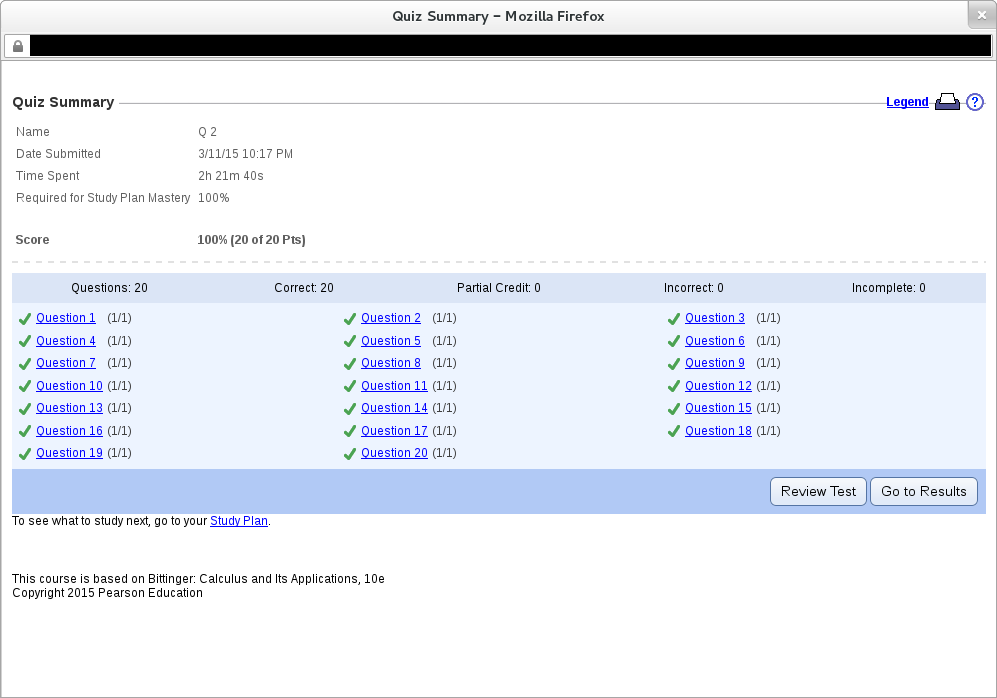Click the green checkmark beside Question 18
Viewport: 997px width, 698px height.
point(674,432)
